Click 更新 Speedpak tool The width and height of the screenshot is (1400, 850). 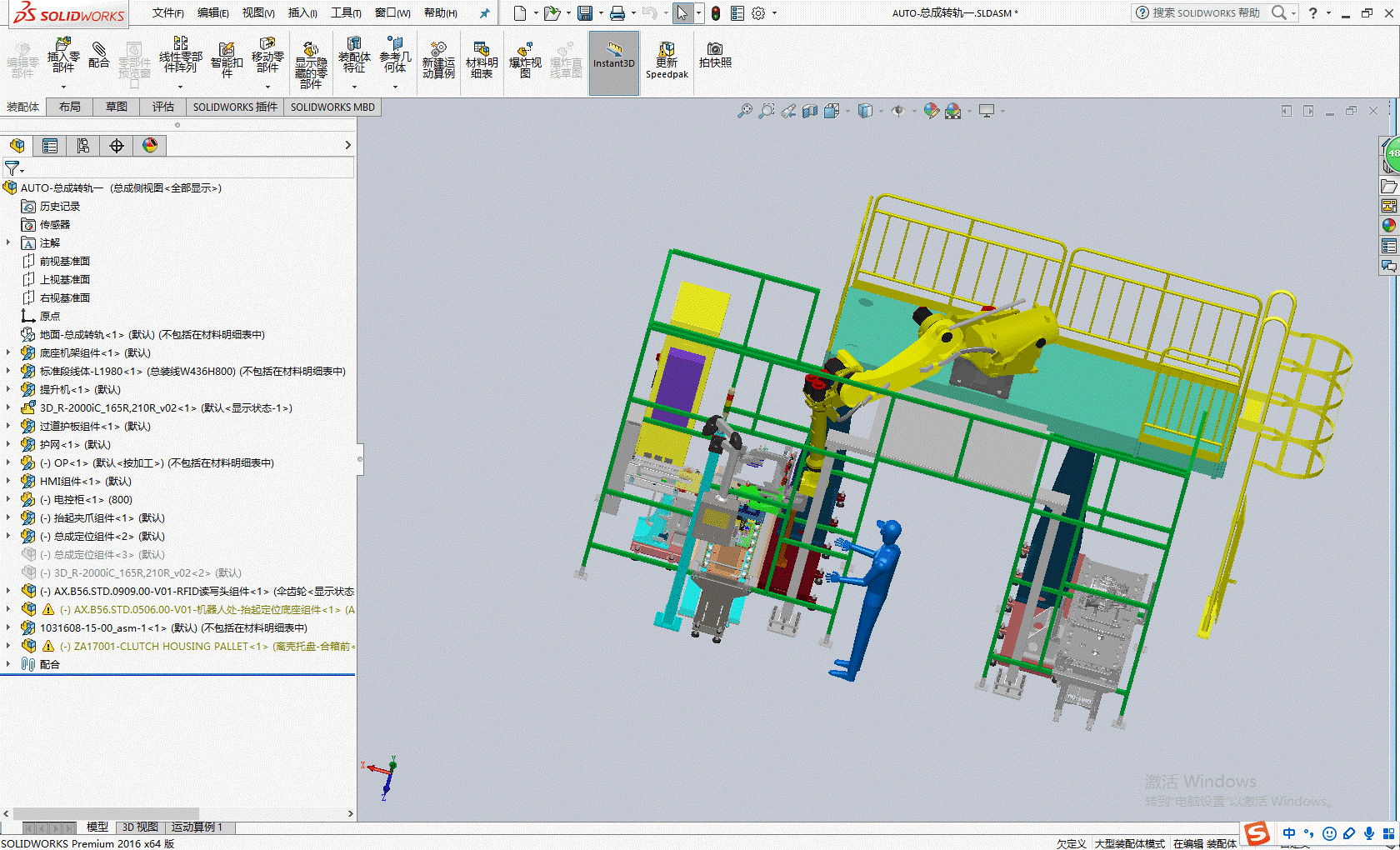(667, 60)
